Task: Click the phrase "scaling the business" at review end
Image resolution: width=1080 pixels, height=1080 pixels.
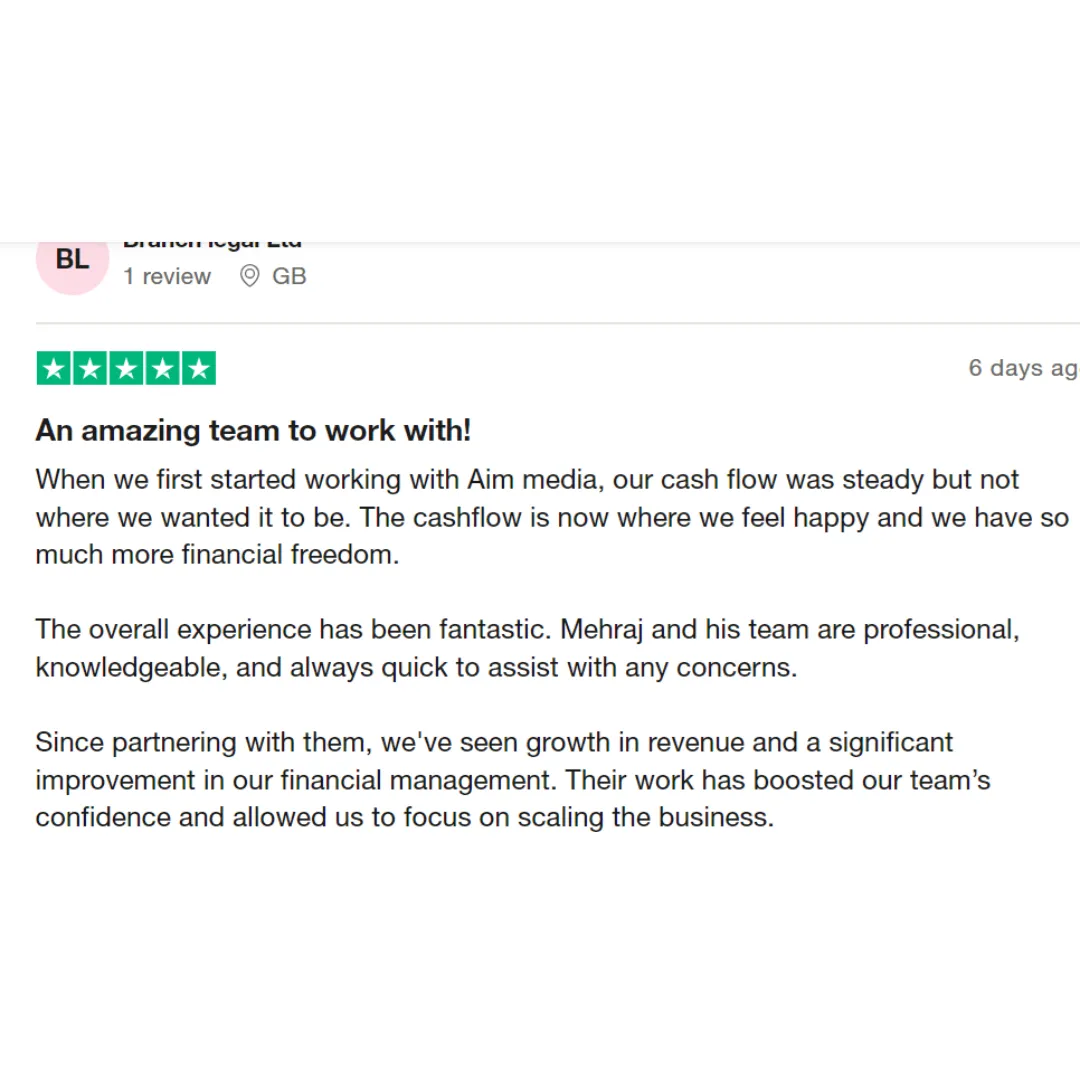Action: [x=645, y=818]
